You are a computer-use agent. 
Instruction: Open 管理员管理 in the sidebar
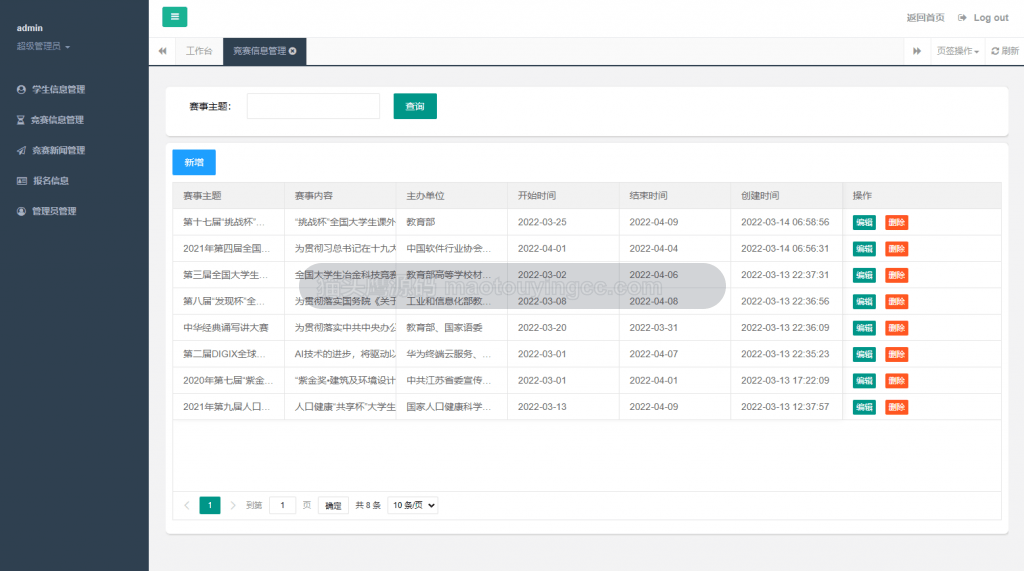coord(54,211)
